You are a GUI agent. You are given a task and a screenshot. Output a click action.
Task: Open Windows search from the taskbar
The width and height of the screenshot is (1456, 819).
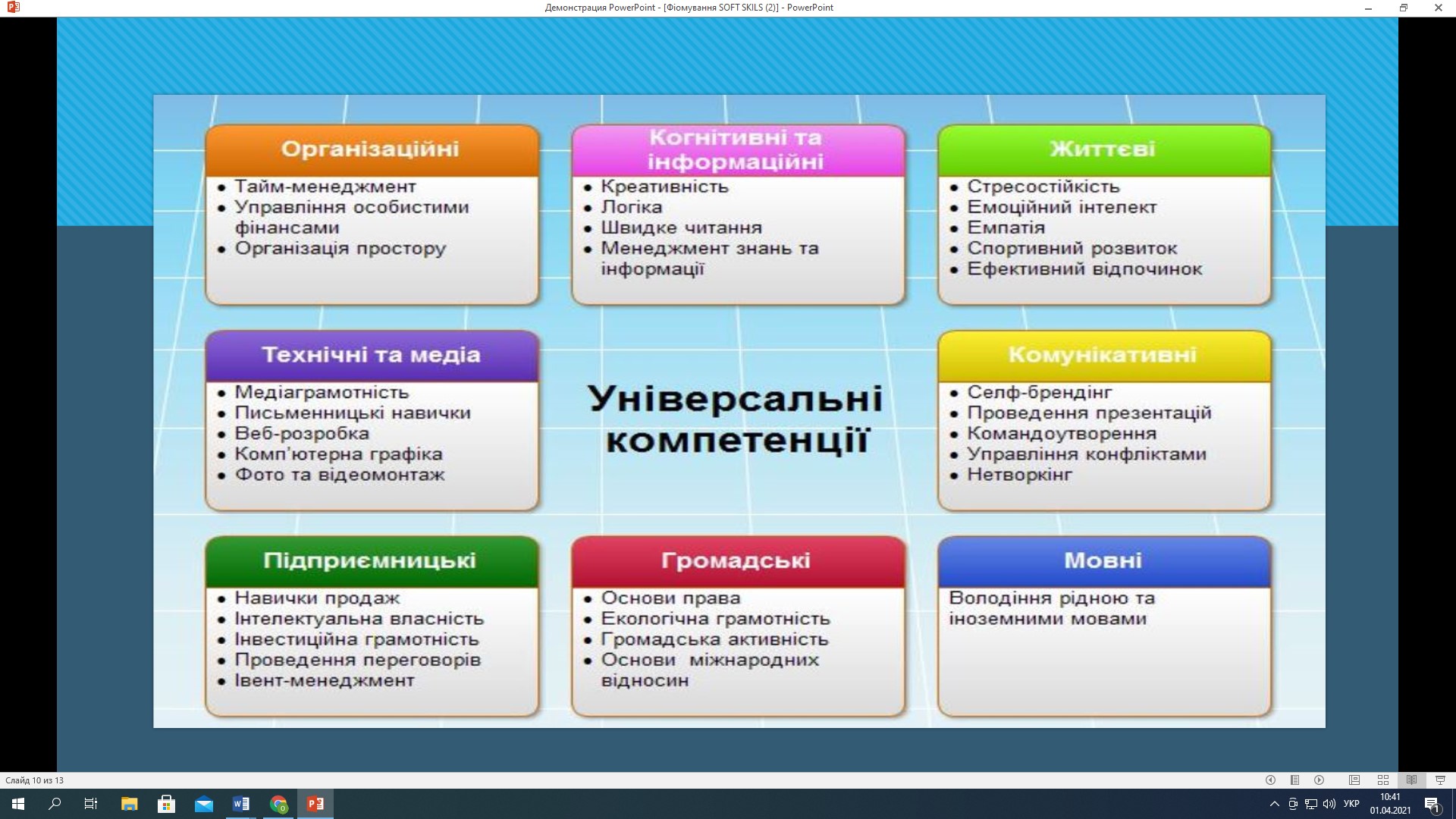(55, 804)
